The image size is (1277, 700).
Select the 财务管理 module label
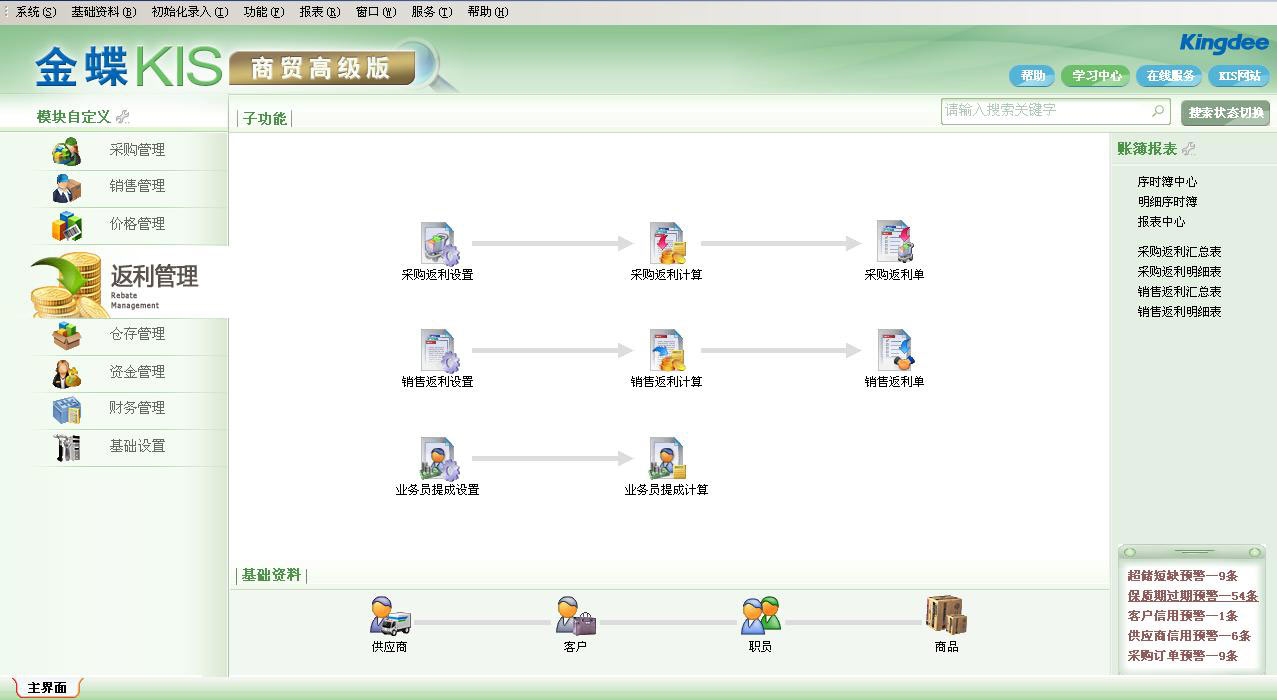pyautogui.click(x=137, y=408)
